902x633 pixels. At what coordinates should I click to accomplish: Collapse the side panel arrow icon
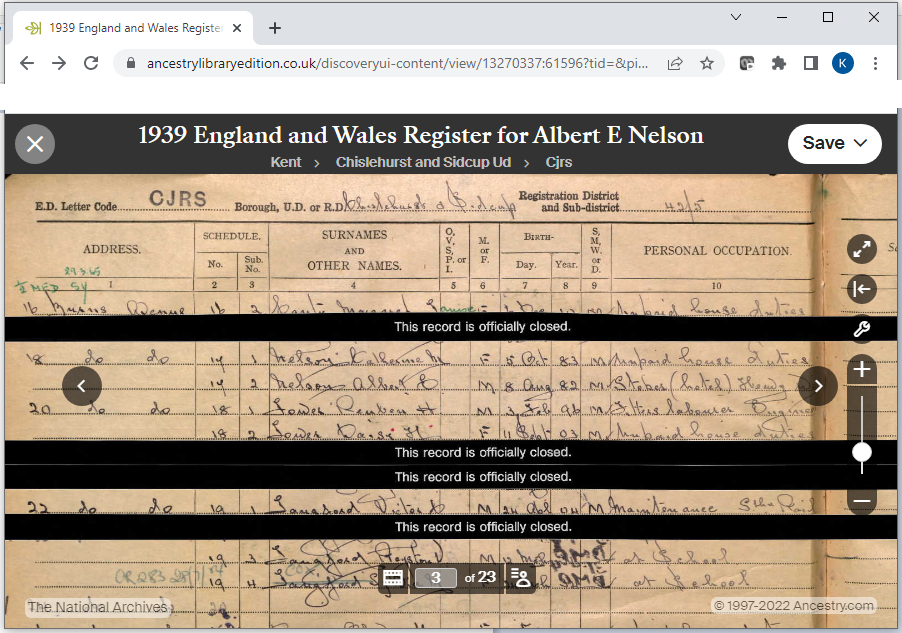861,289
